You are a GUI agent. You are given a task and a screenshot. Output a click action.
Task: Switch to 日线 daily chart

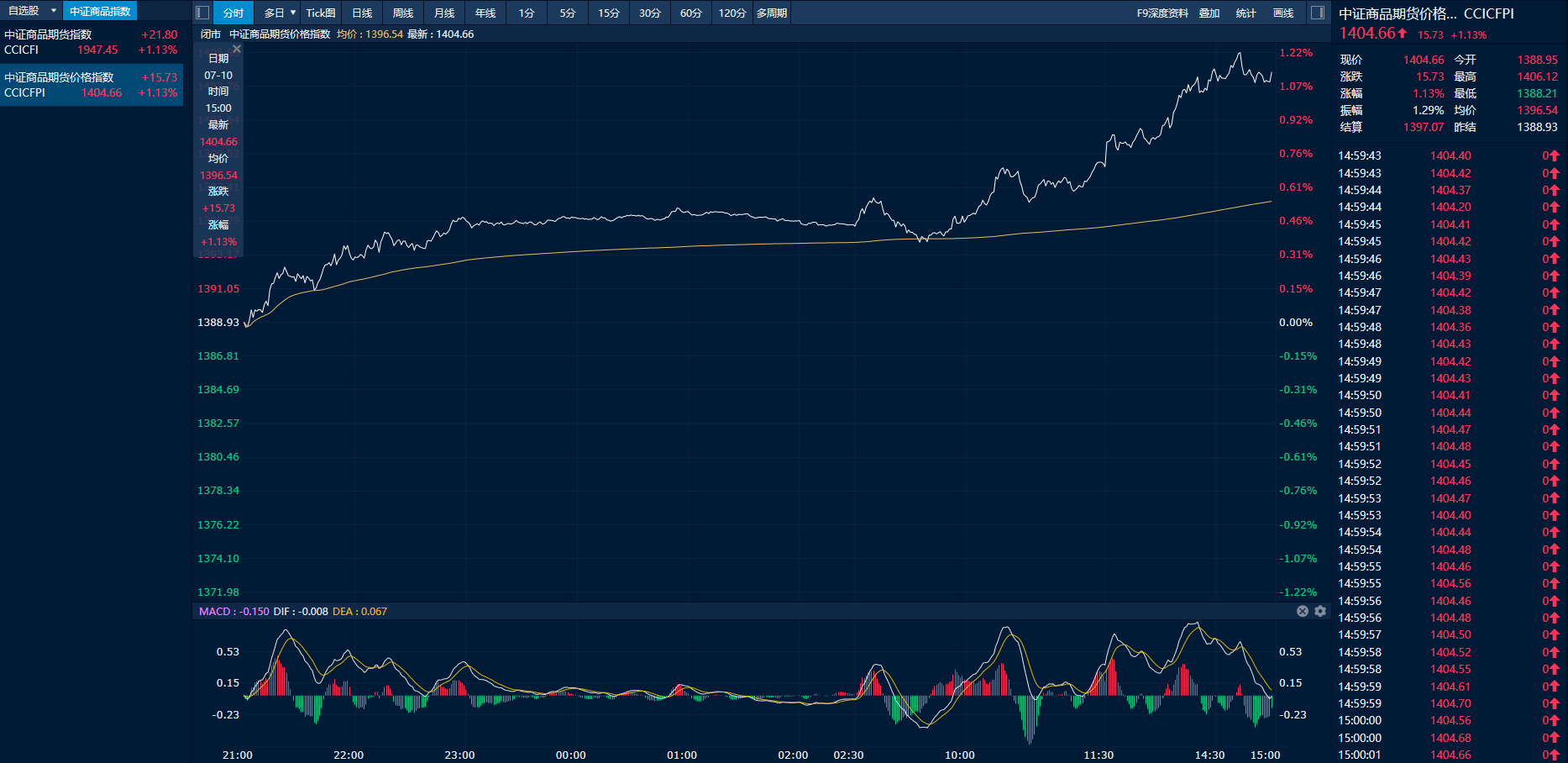click(362, 13)
